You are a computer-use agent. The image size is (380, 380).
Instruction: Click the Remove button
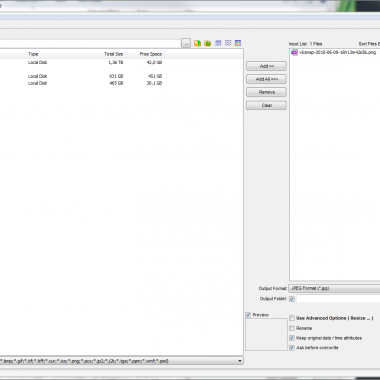[x=266, y=92]
